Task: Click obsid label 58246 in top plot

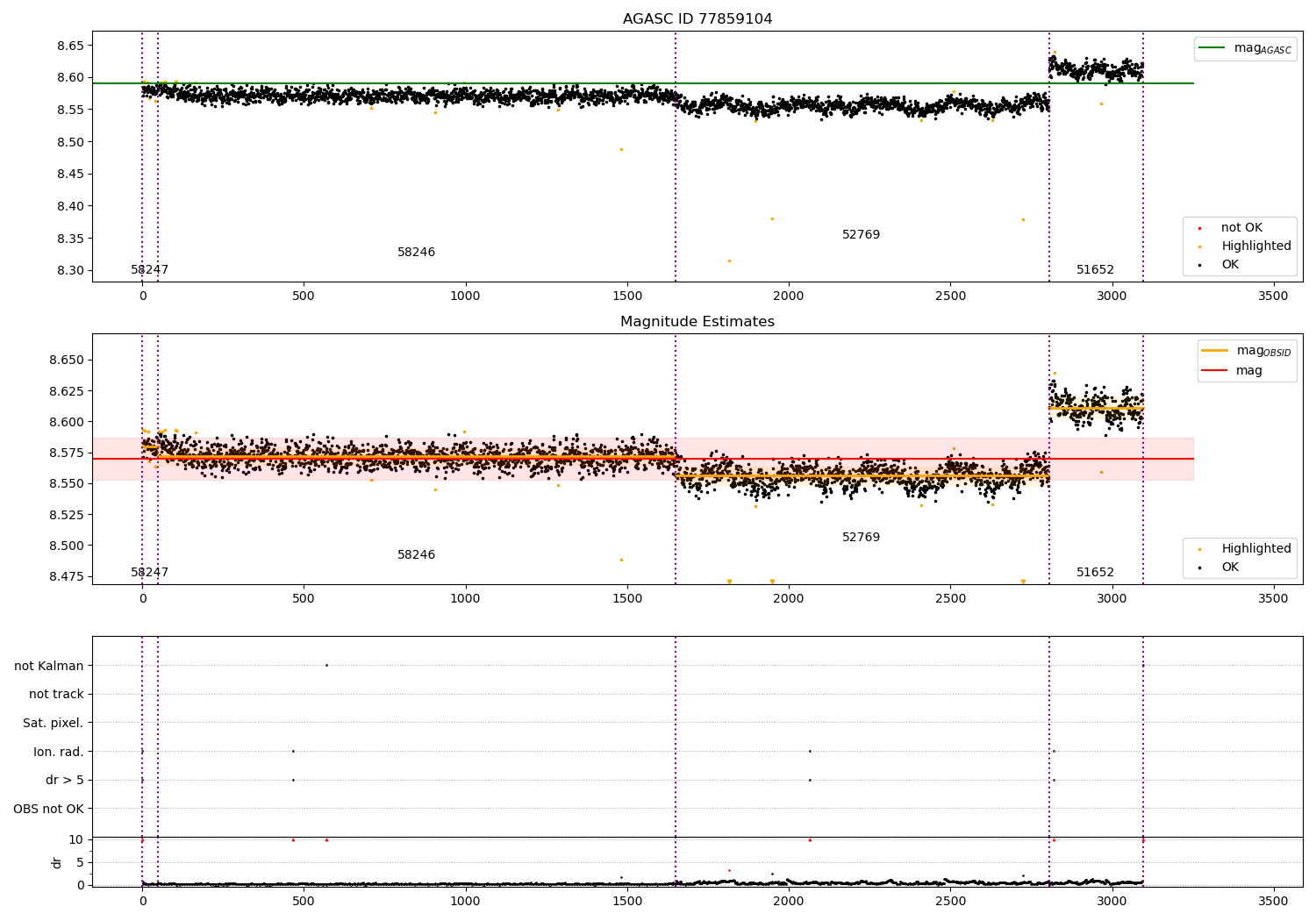Action: (416, 252)
